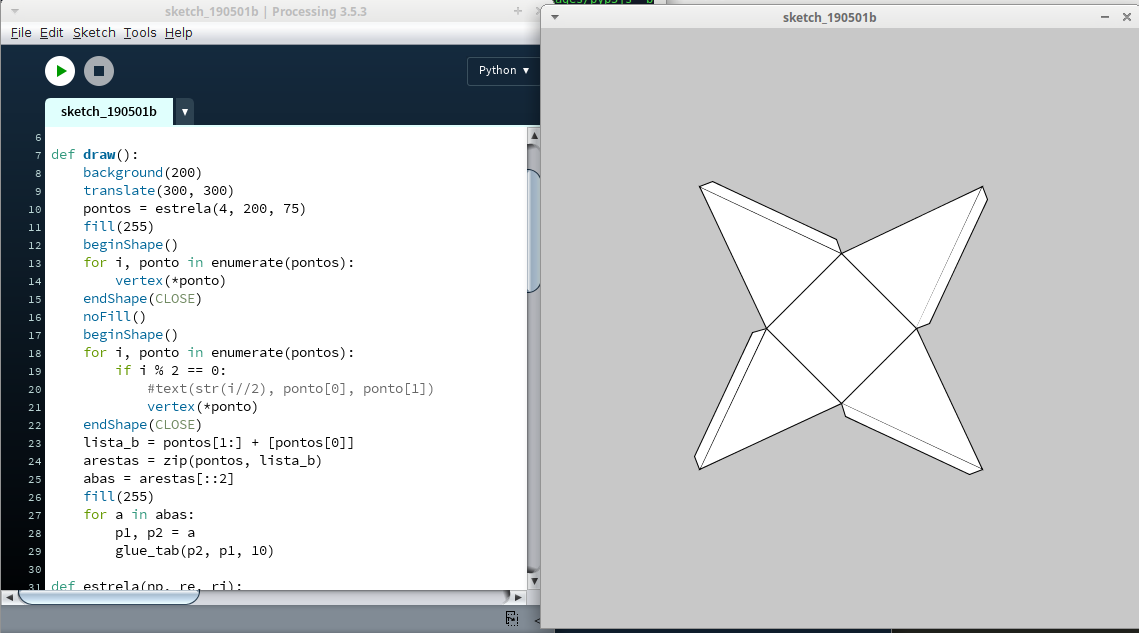
Task: Open the Help menu
Action: pyautogui.click(x=178, y=33)
